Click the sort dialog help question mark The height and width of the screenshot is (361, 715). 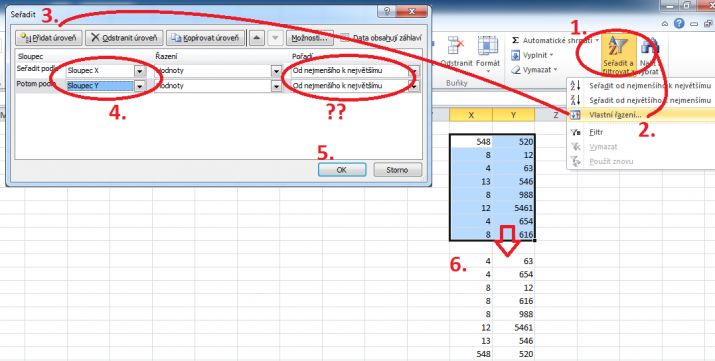tap(387, 11)
